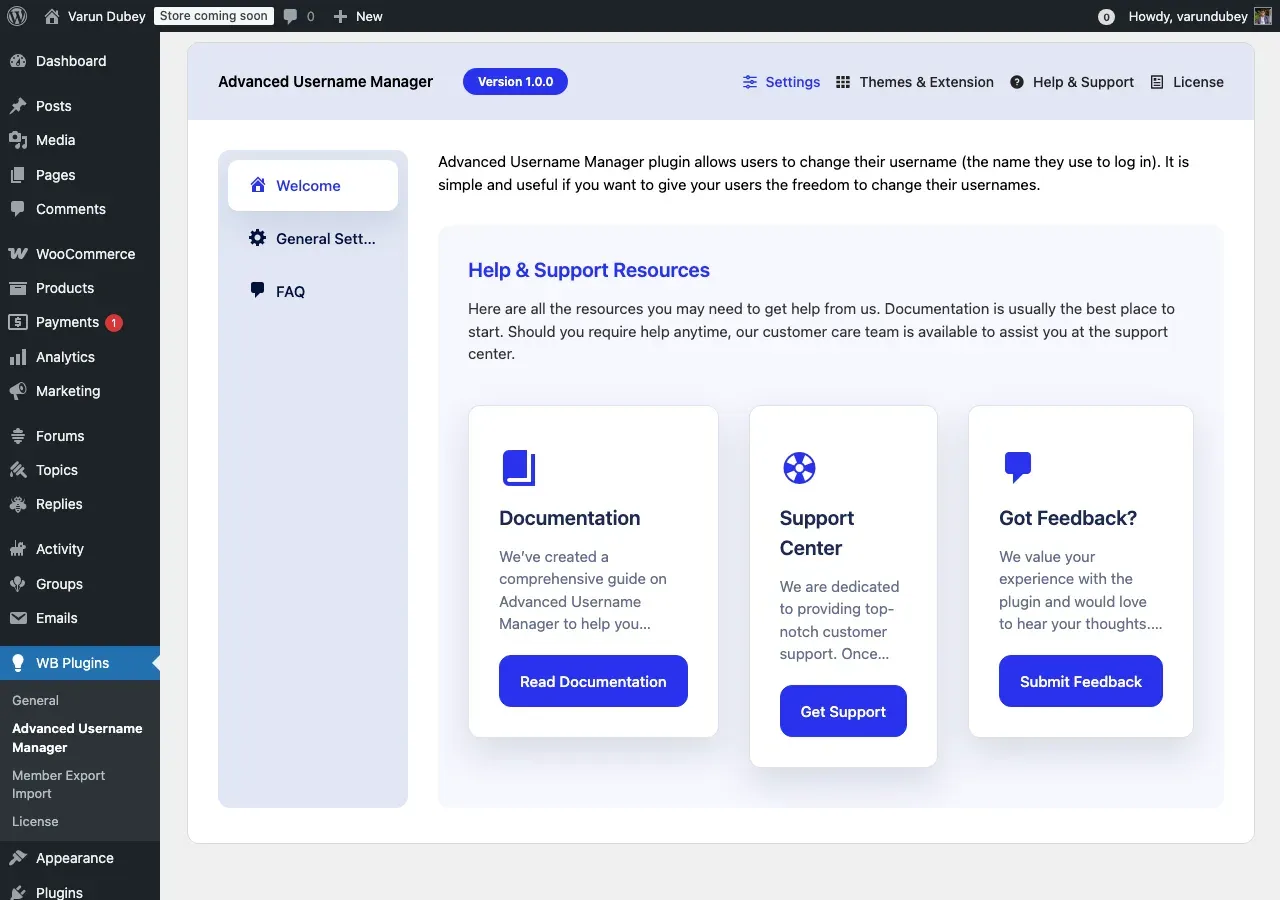1280x900 pixels.
Task: Switch to the General Settings tab
Action: tap(313, 238)
